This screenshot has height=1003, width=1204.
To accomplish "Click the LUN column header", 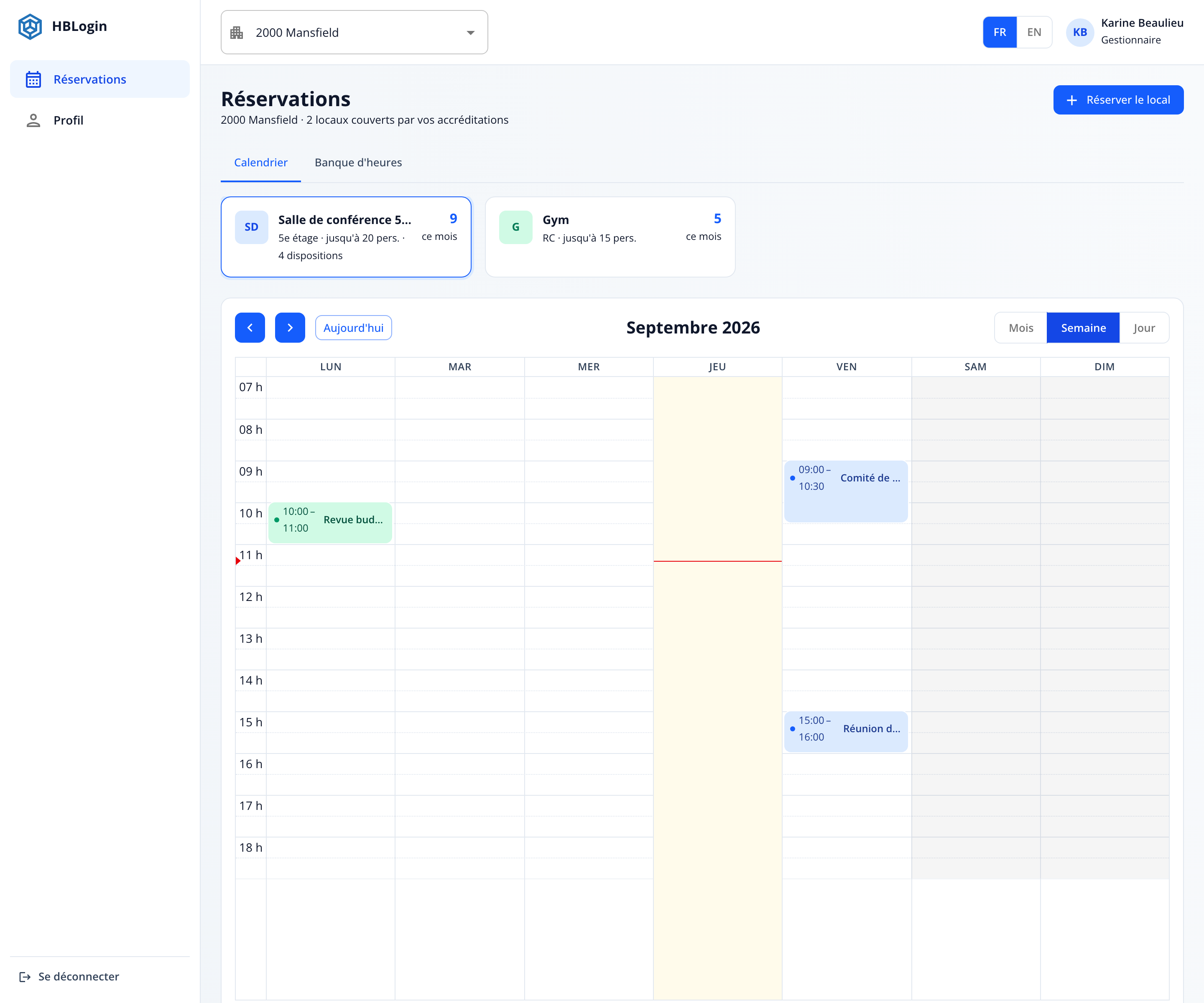I will [330, 367].
